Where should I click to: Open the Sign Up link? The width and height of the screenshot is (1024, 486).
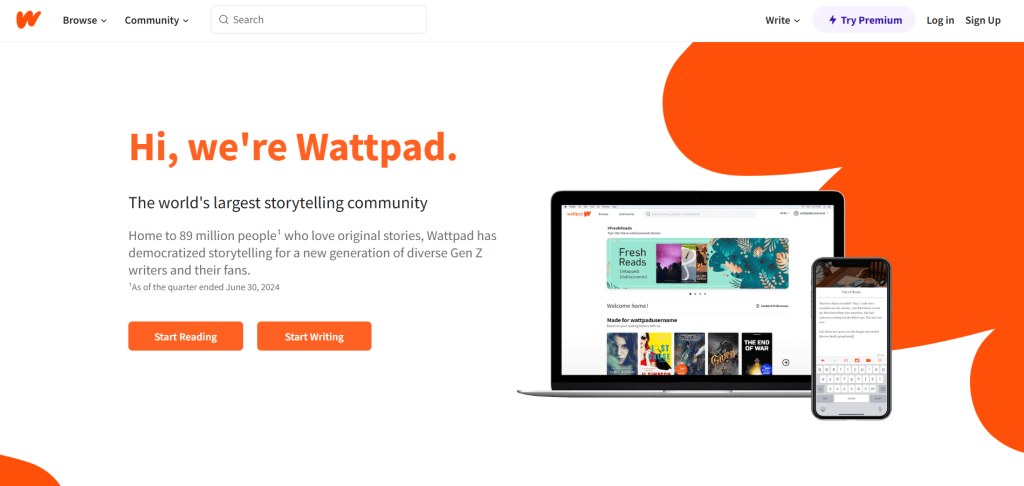coord(983,20)
